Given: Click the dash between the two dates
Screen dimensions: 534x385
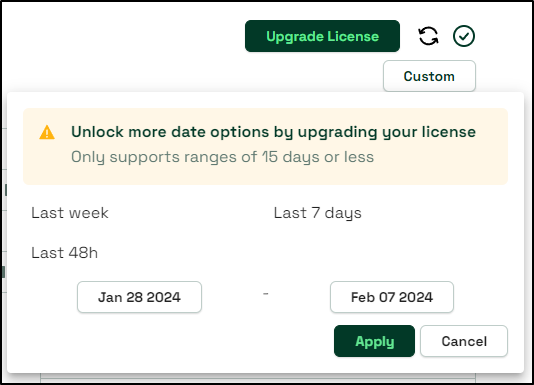Looking at the screenshot, I should pyautogui.click(x=266, y=293).
